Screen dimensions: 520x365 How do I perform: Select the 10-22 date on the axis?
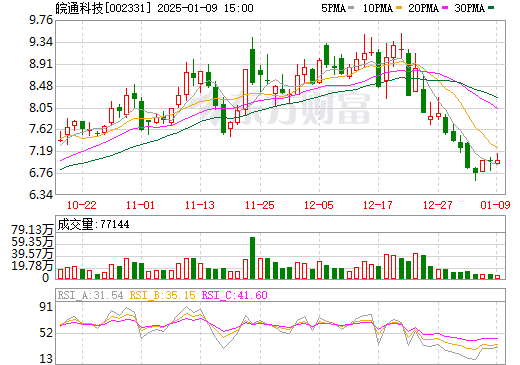tap(81, 205)
